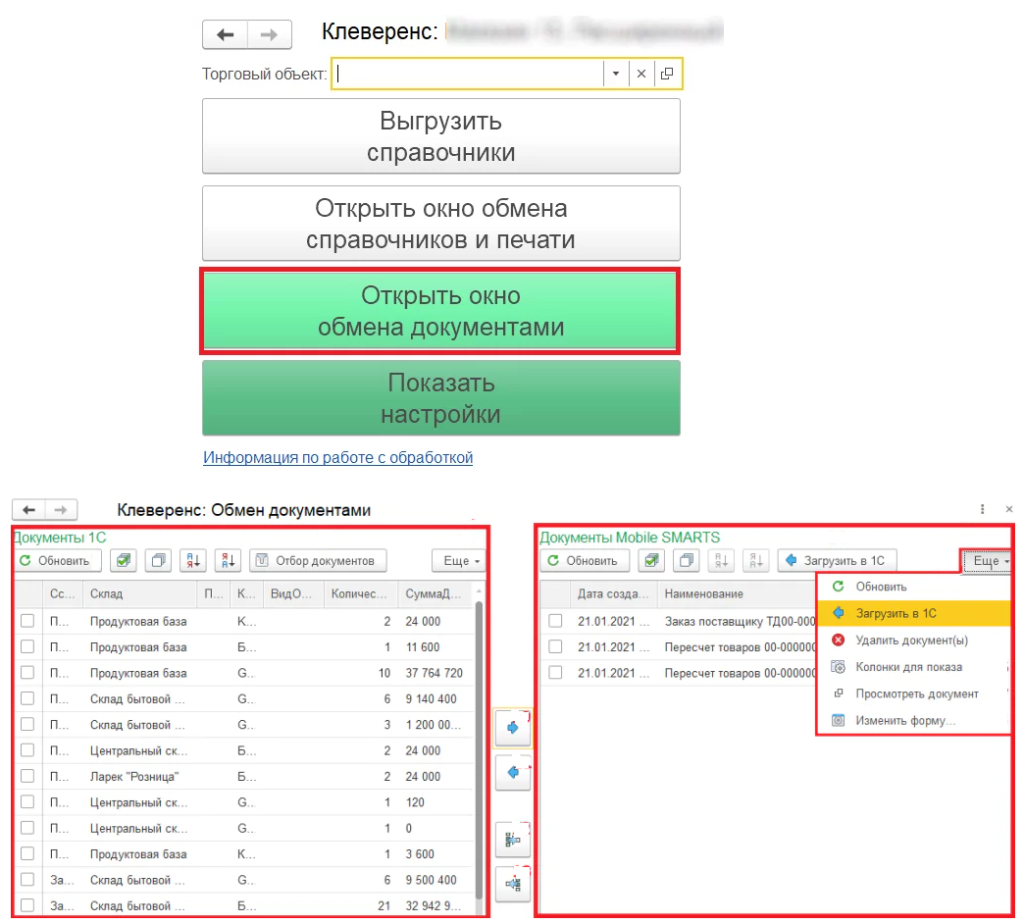Tick the Ларек "Розница" row checkbox
Viewport: 1024px width, 924px height.
point(27,776)
